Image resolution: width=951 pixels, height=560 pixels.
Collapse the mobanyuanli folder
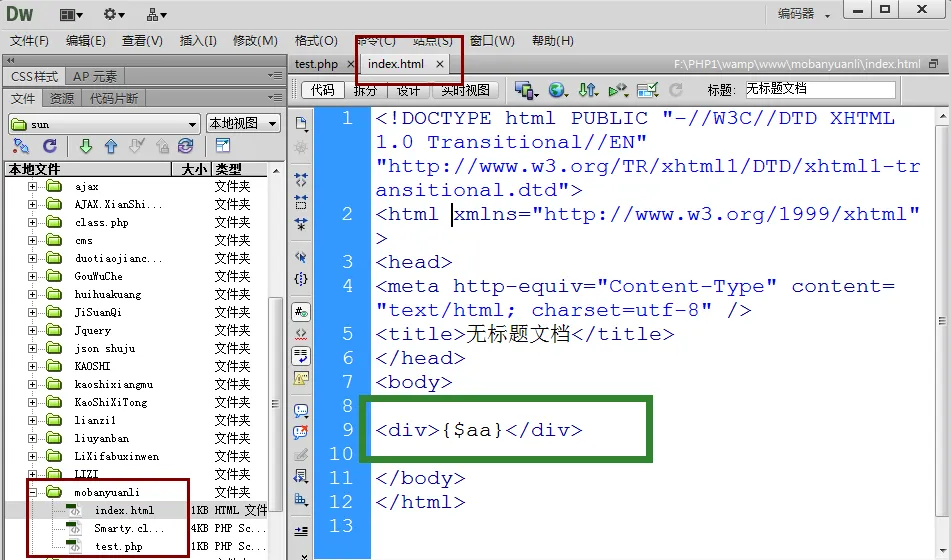tap(32, 492)
